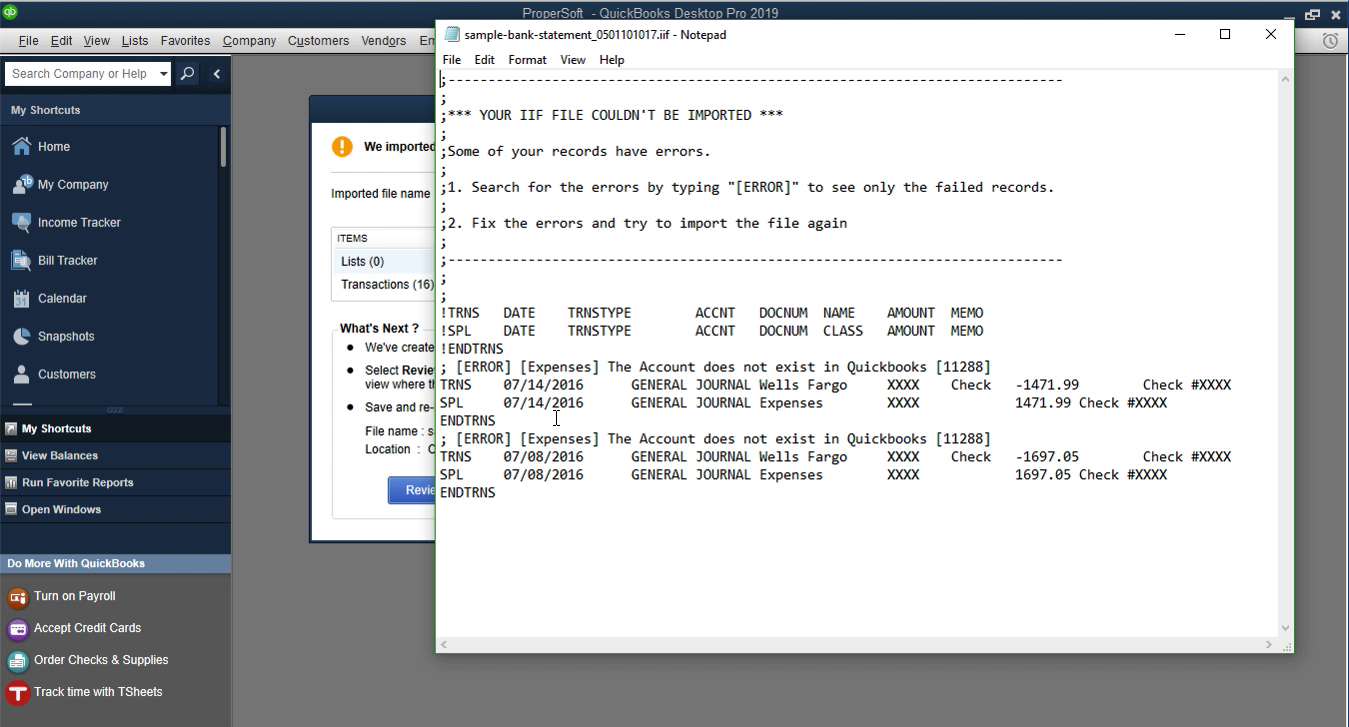The image size is (1349, 727).
Task: Click the 07/08/2016 TRNS line date
Action: tap(543, 457)
